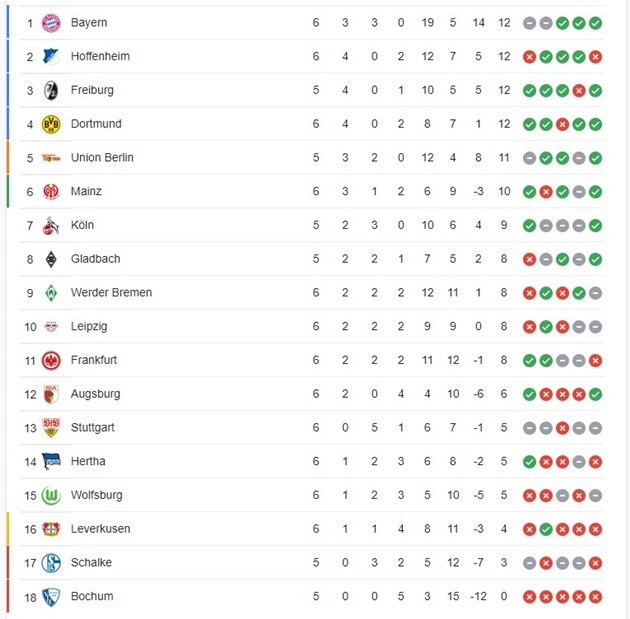Click the Bayern club crest icon
The height and width of the screenshot is (619, 630).
51,23
